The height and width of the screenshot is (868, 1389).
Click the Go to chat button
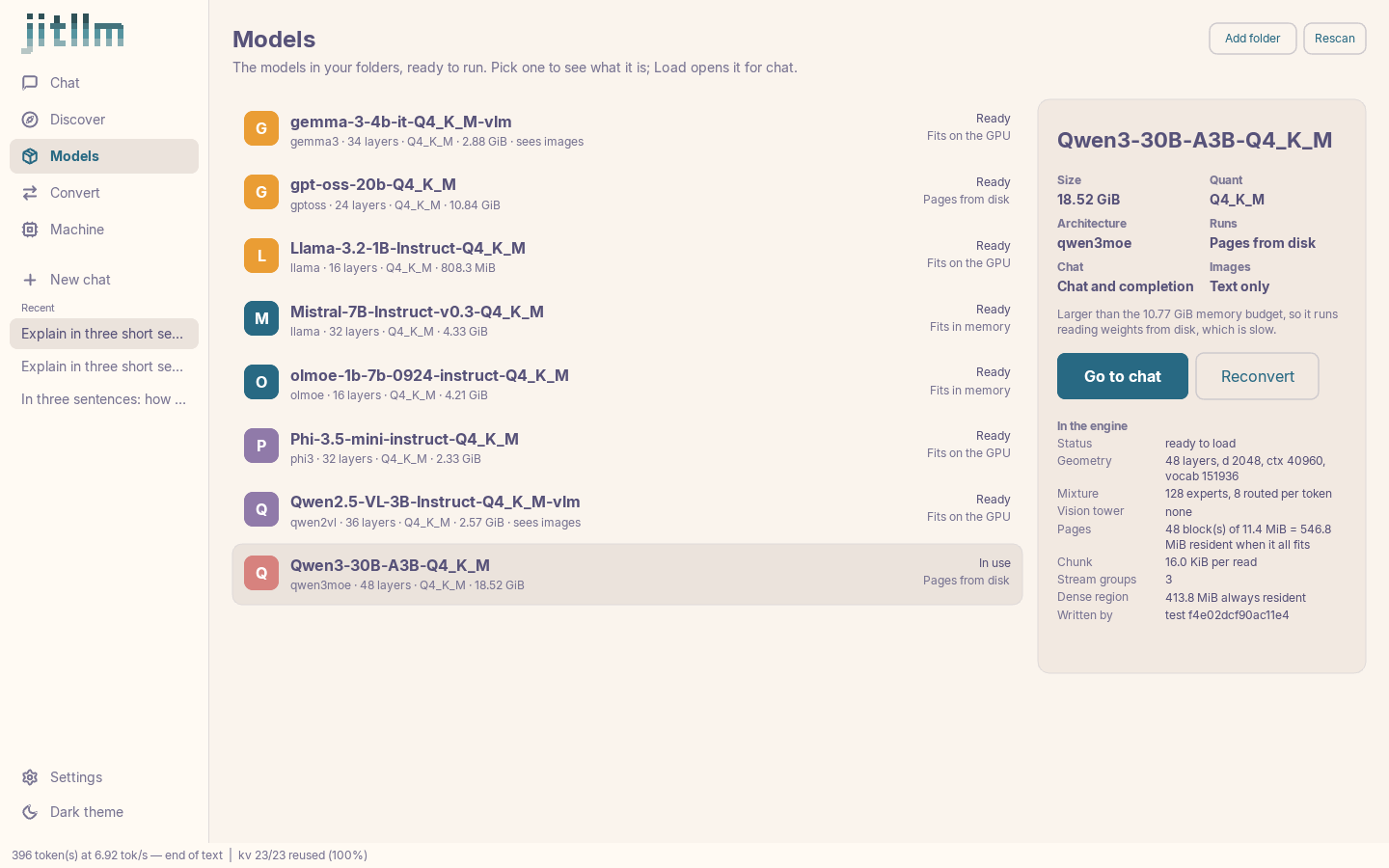(x=1123, y=376)
